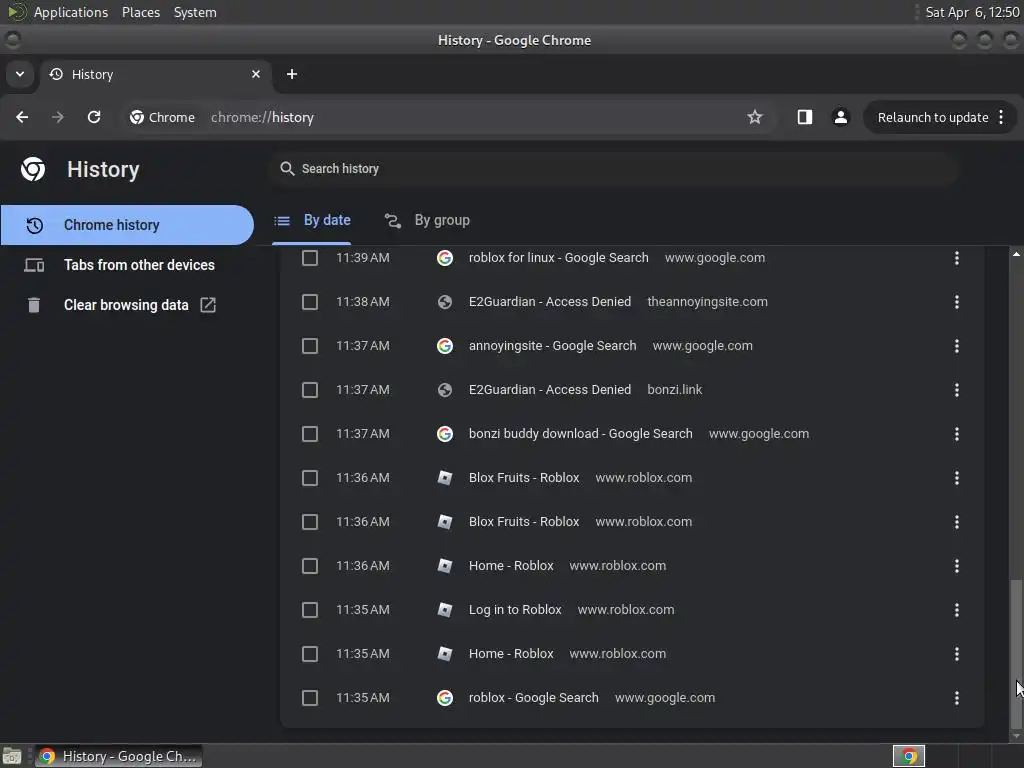Open Log in to Roblox link

515,610
